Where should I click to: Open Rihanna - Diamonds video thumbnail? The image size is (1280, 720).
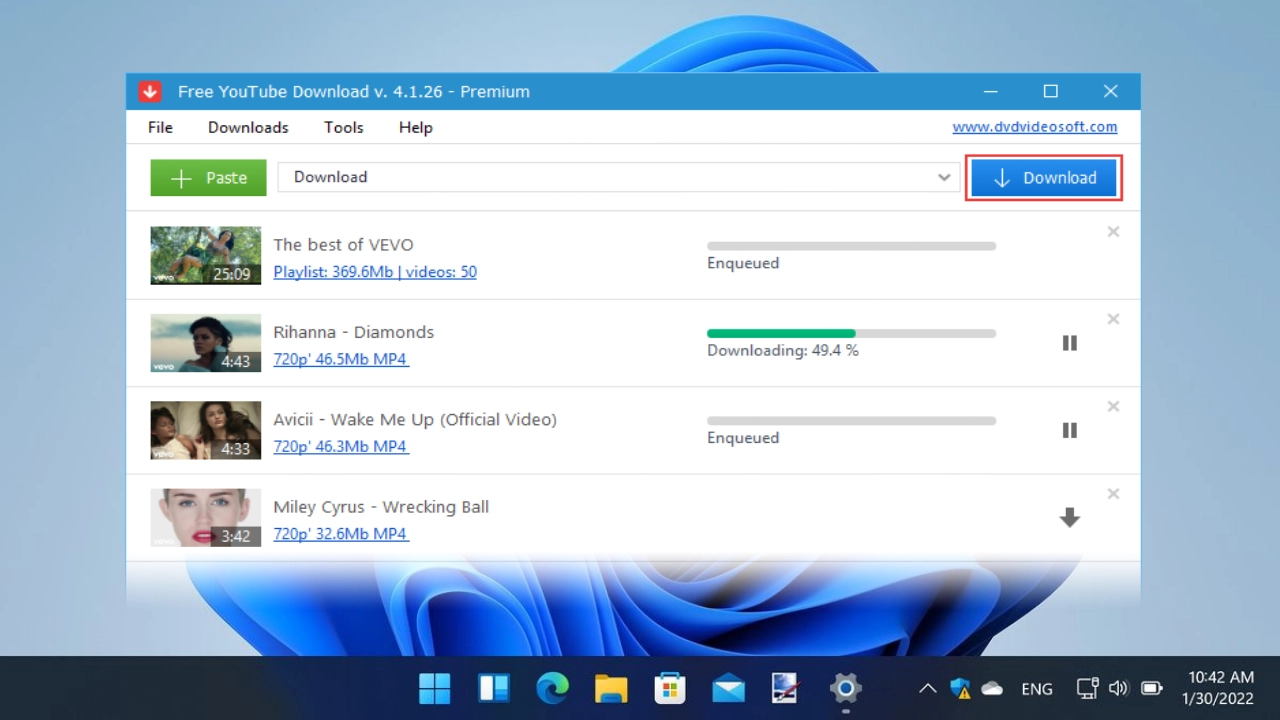206,343
